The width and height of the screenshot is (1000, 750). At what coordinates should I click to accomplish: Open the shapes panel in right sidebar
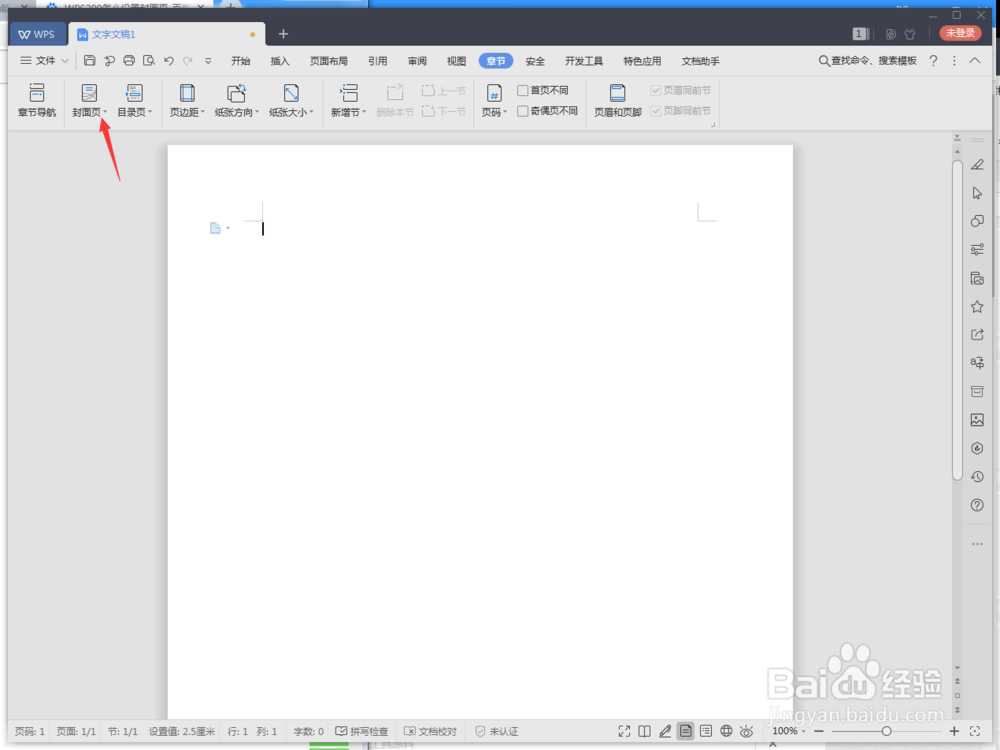[977, 221]
